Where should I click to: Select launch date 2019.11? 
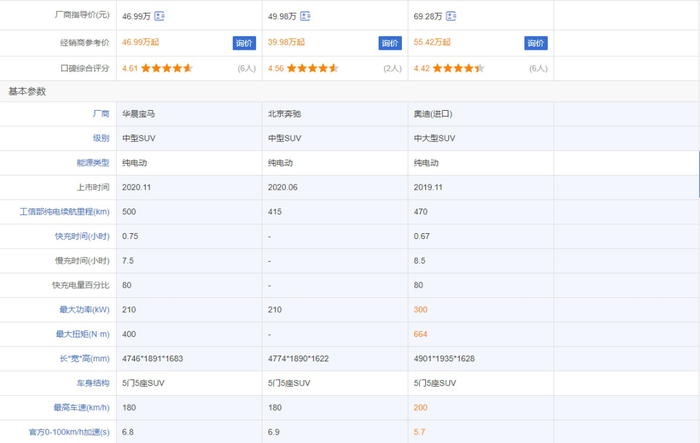(x=428, y=187)
